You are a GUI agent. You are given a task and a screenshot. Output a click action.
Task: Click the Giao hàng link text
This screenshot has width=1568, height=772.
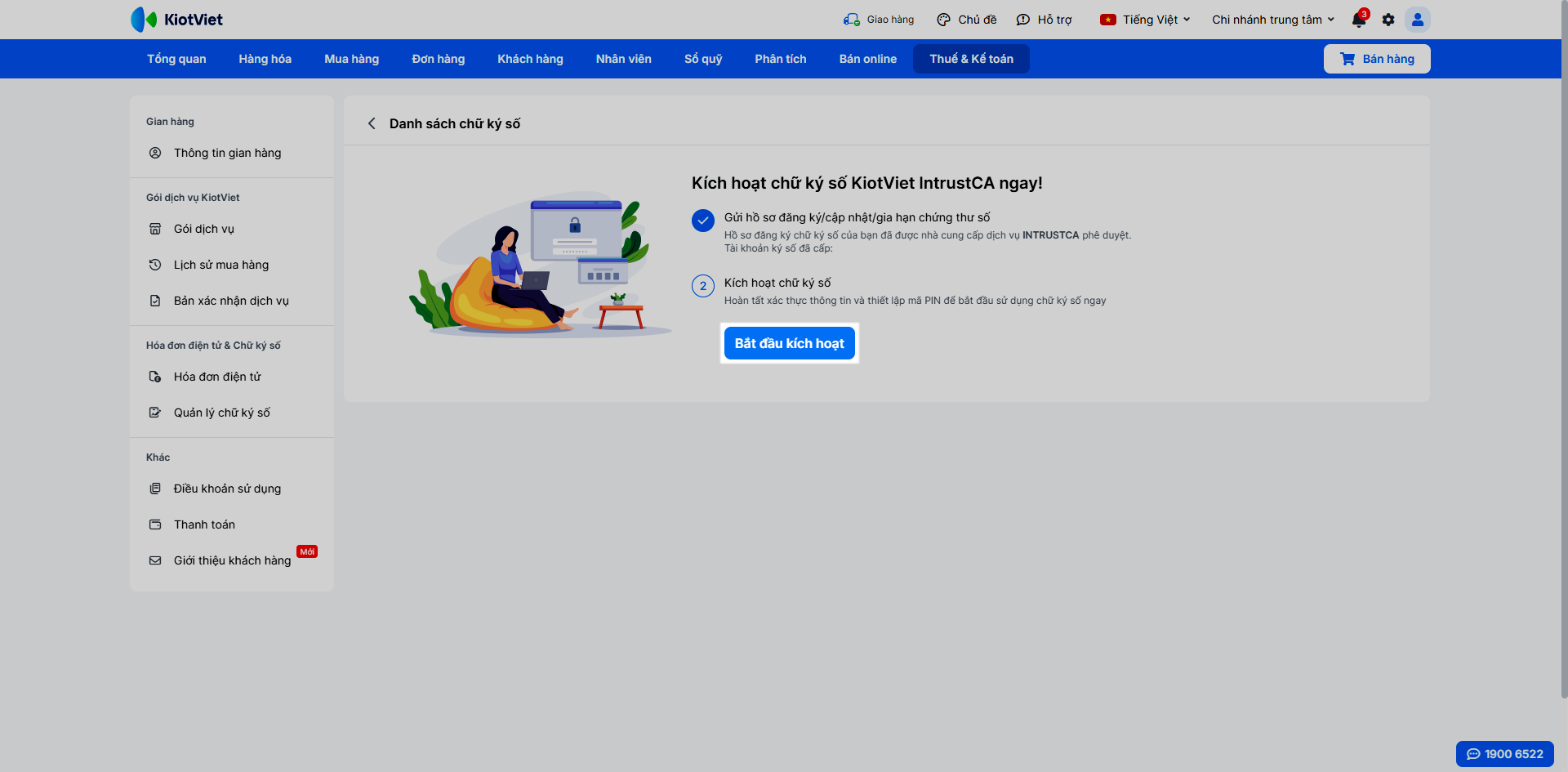pyautogui.click(x=890, y=20)
